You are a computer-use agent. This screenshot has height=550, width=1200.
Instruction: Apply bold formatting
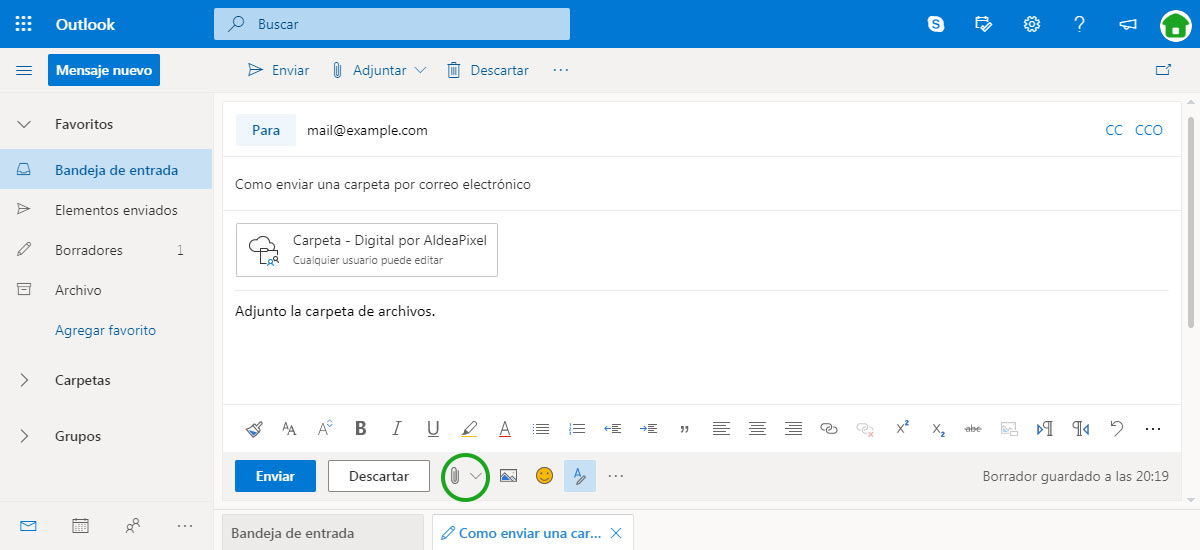(361, 428)
